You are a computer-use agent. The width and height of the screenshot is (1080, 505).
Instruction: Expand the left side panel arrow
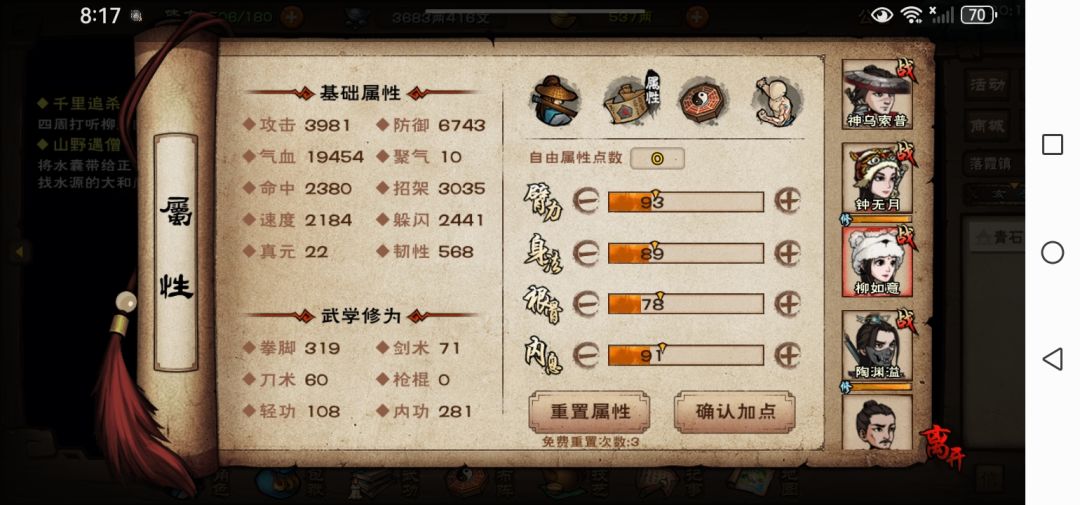tap(19, 252)
